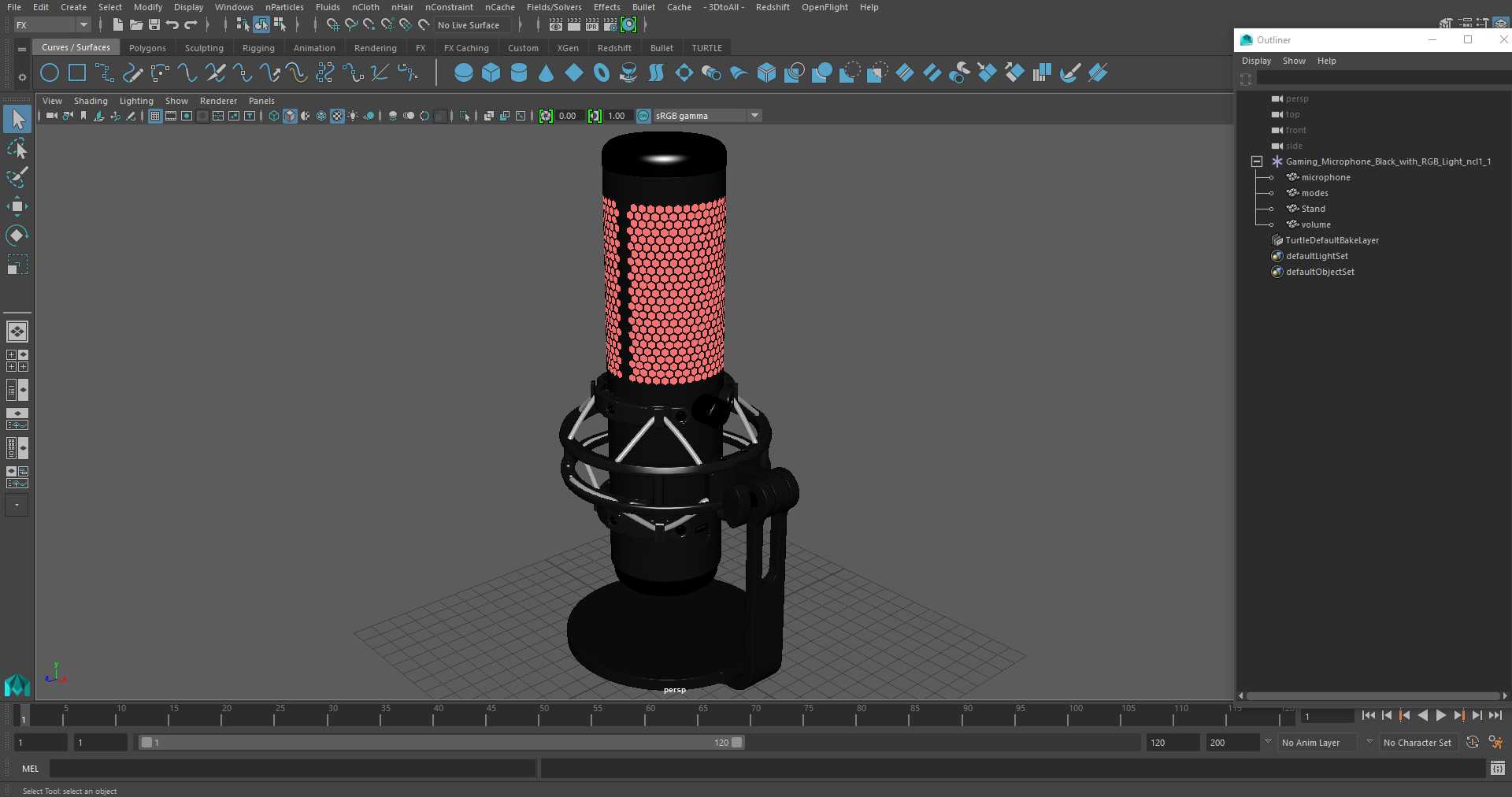Screen dimensions: 1512x797
Task: Toggle the viewport grid display button
Action: (x=155, y=116)
